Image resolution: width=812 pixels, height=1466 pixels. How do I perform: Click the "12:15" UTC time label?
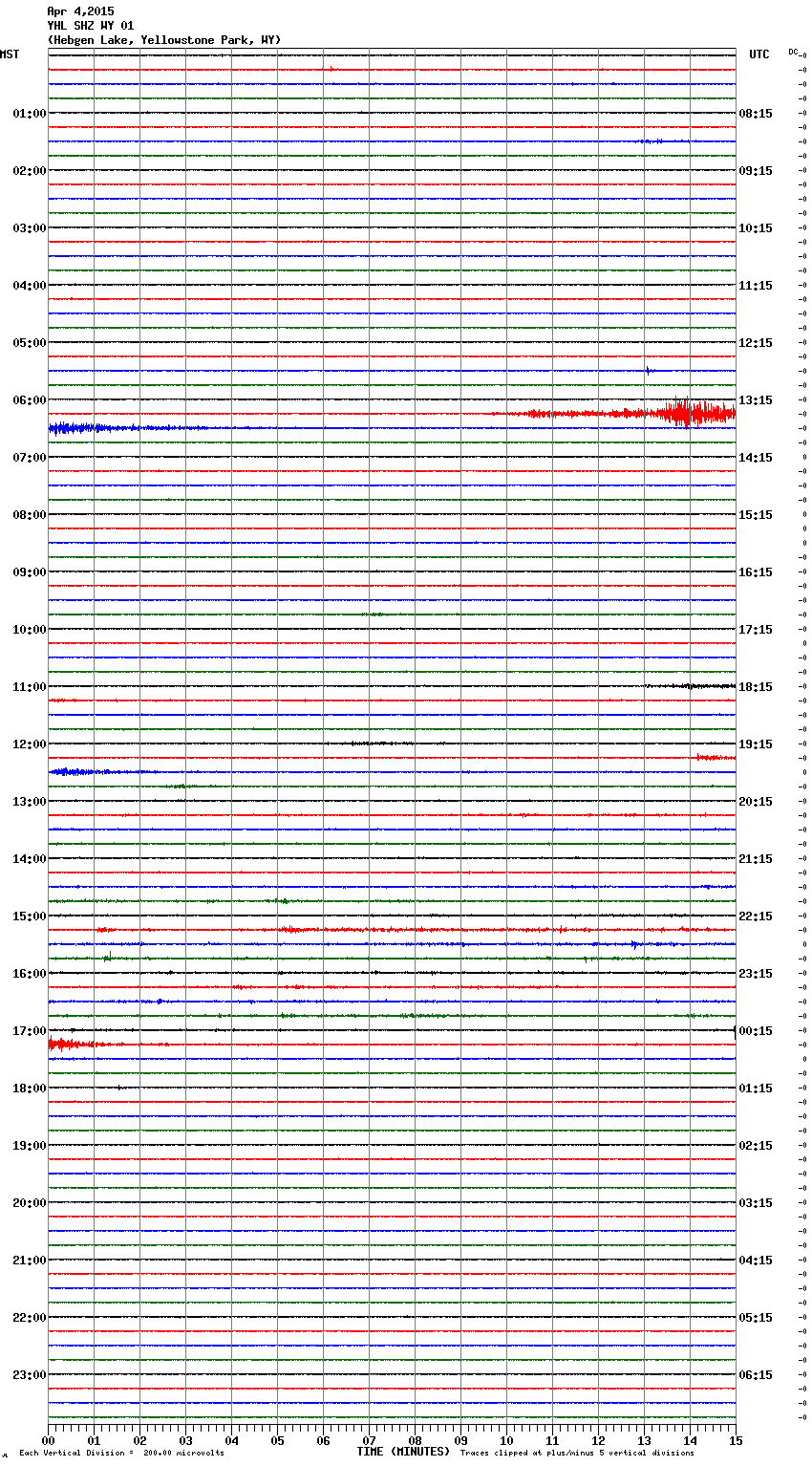(x=756, y=343)
